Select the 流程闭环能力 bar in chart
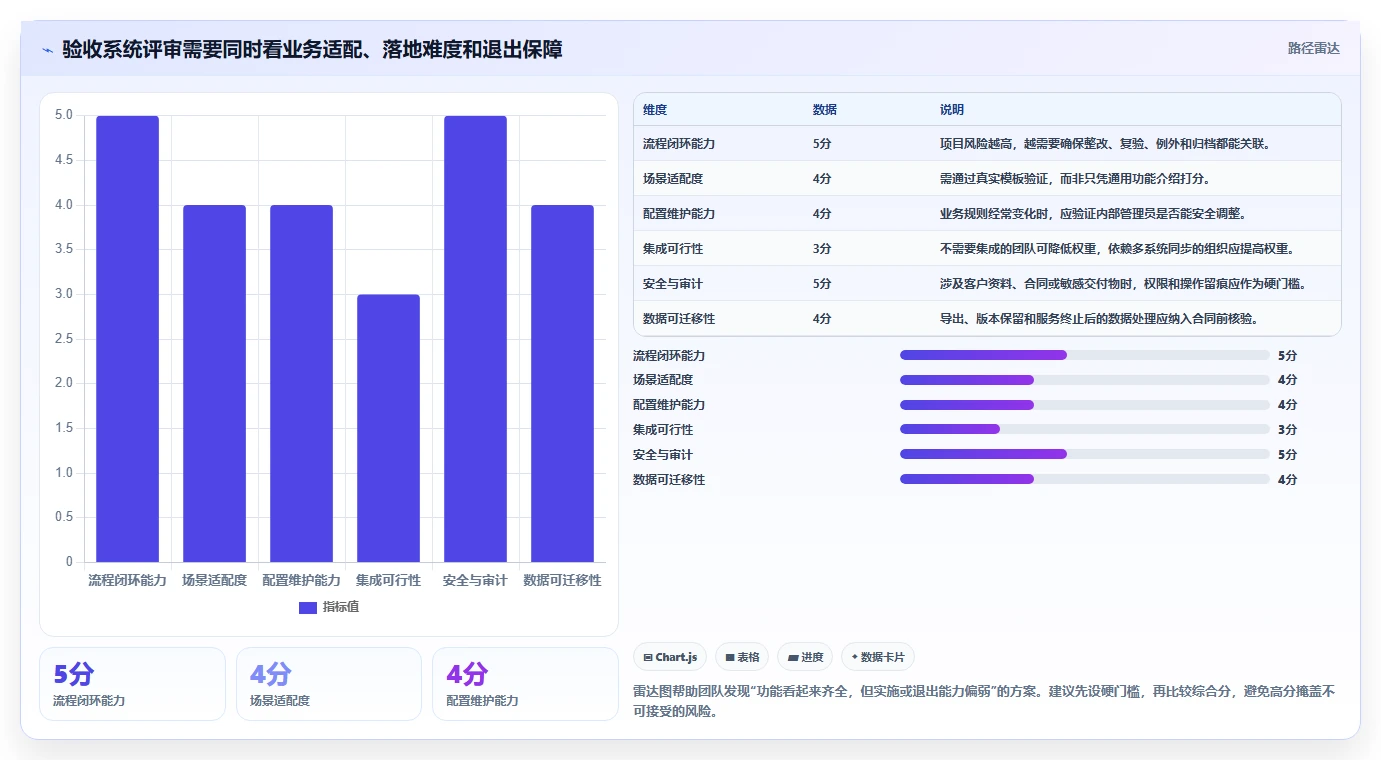1381x760 pixels. pyautogui.click(x=127, y=338)
